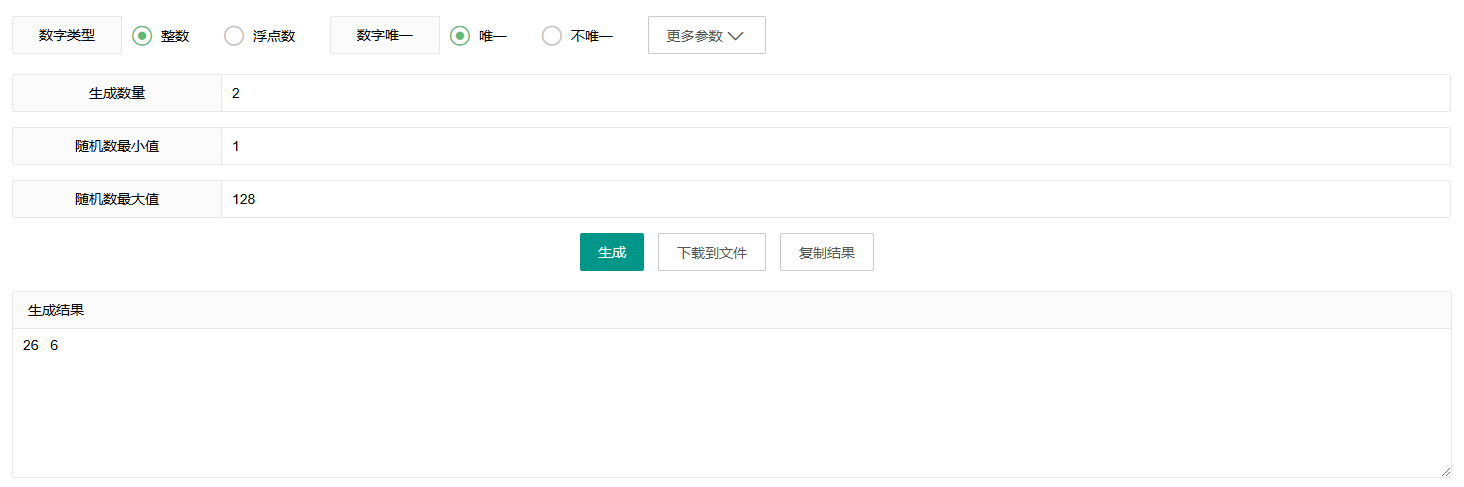
Task: Click the 随机数最大值 label
Action: point(117,199)
